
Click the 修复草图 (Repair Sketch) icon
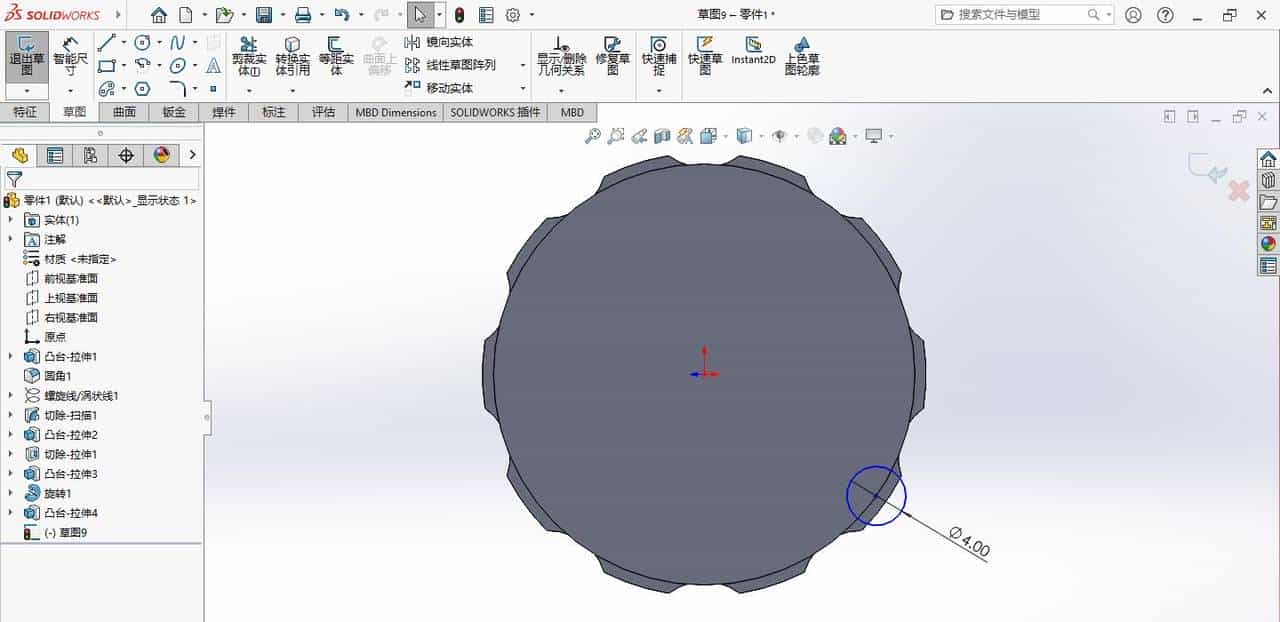(611, 55)
